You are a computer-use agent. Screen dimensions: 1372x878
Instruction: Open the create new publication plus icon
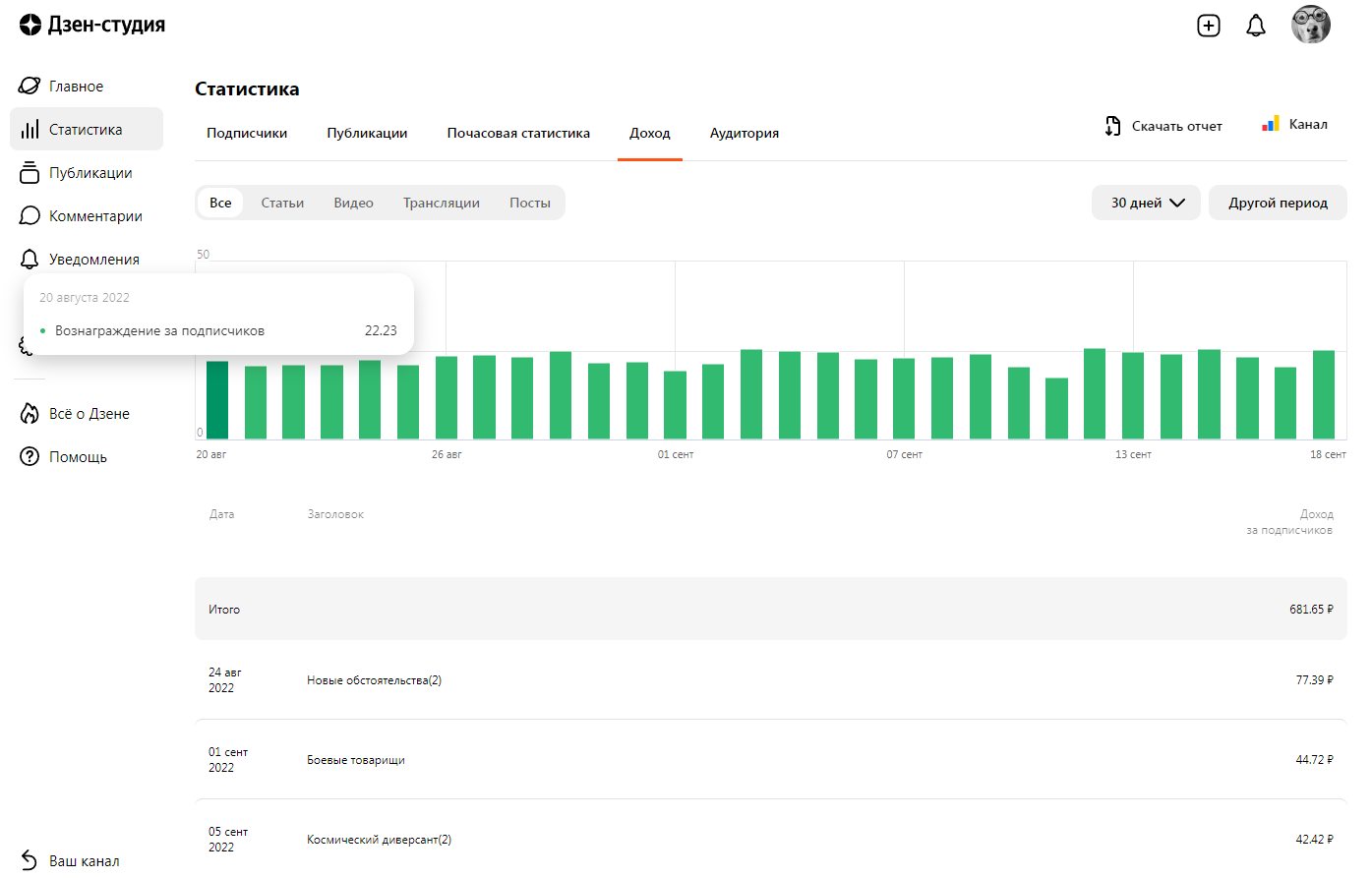(x=1208, y=26)
